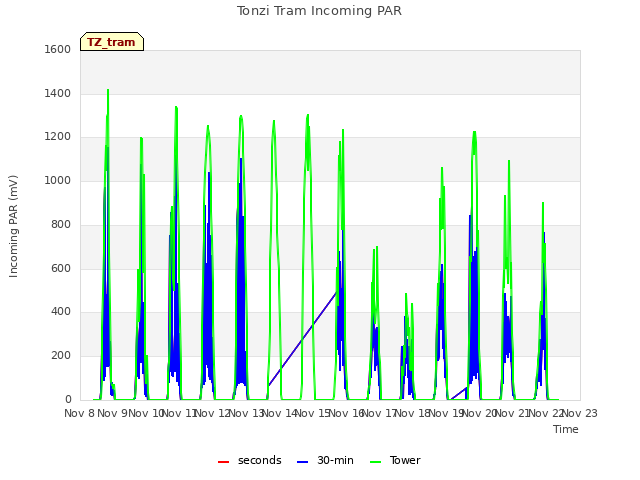Click the 1000 y-axis tick label
The image size is (640, 480).
pos(58,180)
